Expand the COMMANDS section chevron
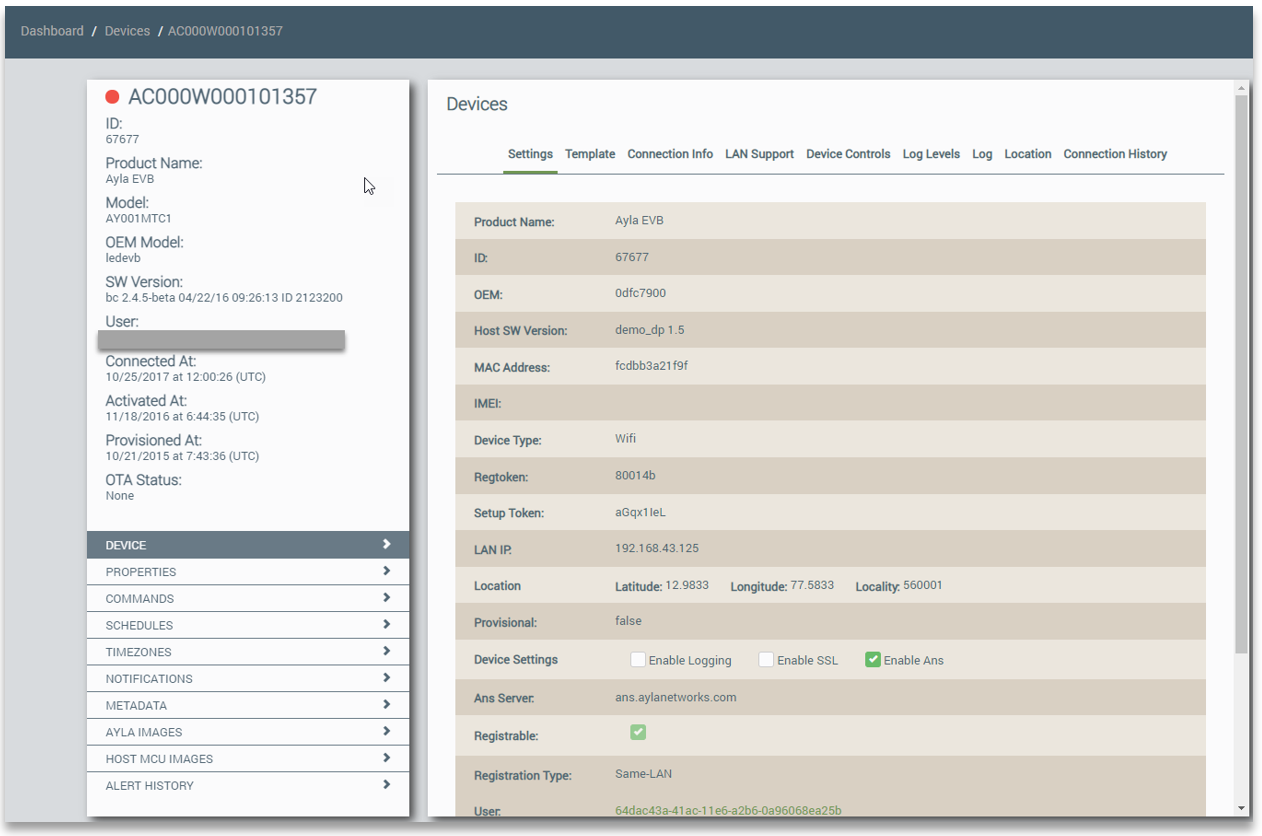The width and height of the screenshot is (1262, 836). coord(386,598)
